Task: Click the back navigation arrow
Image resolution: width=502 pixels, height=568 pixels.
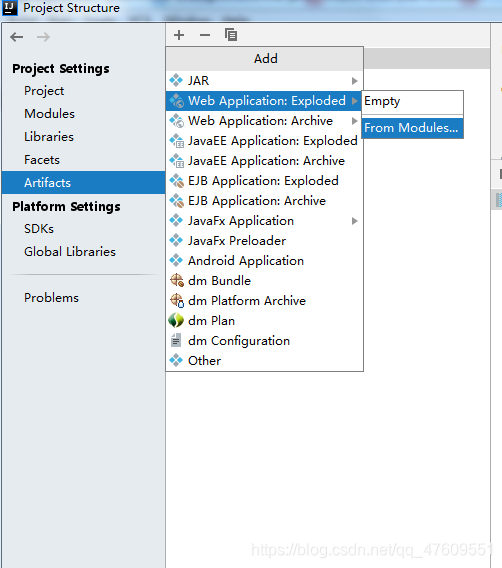Action: 17,37
